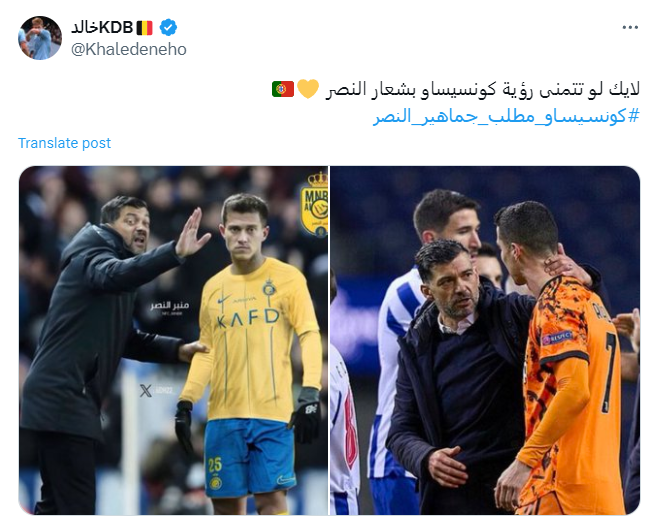Open the خالدKDB display name link

(x=102, y=28)
